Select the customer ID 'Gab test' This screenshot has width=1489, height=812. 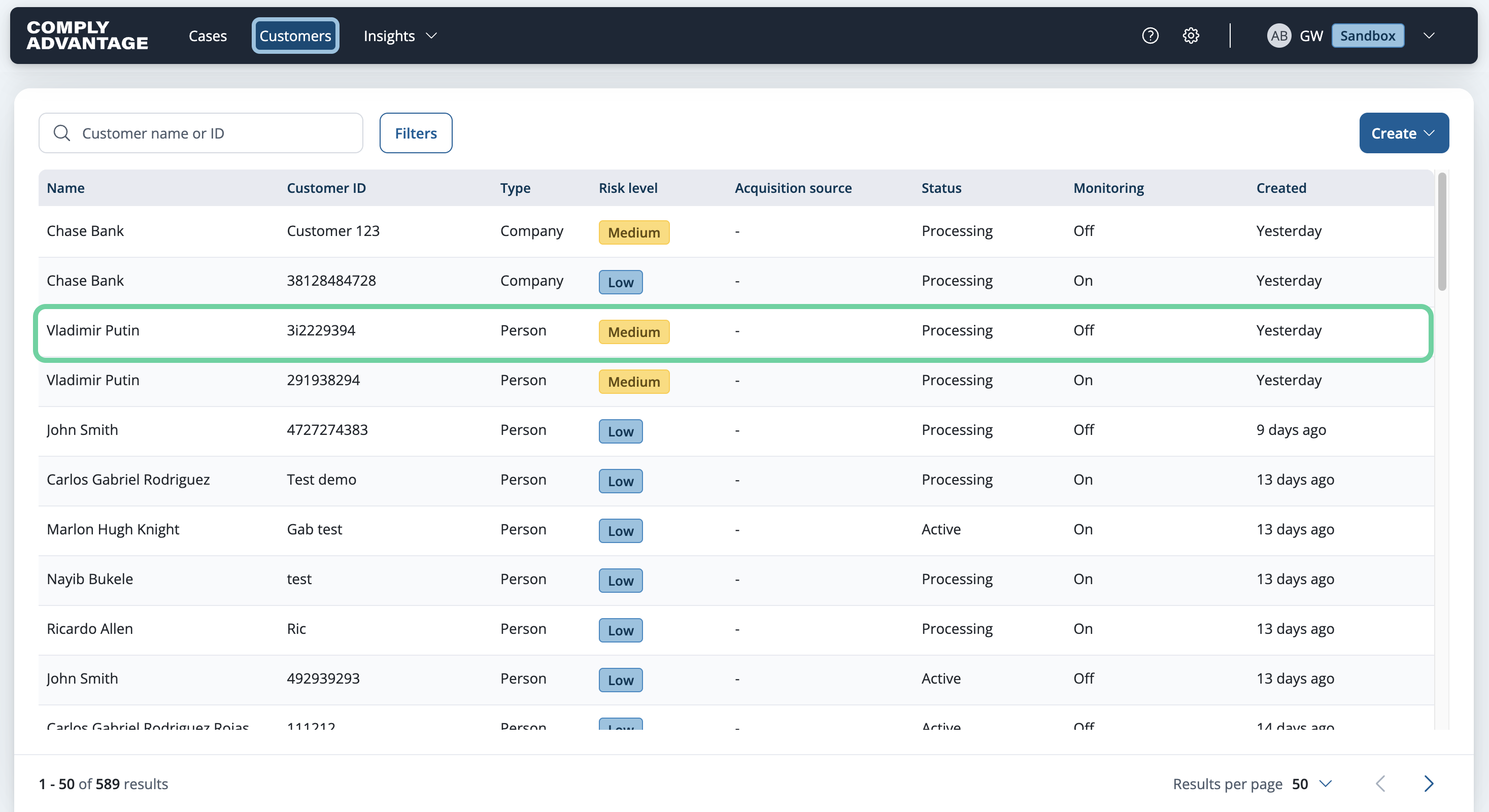315,529
